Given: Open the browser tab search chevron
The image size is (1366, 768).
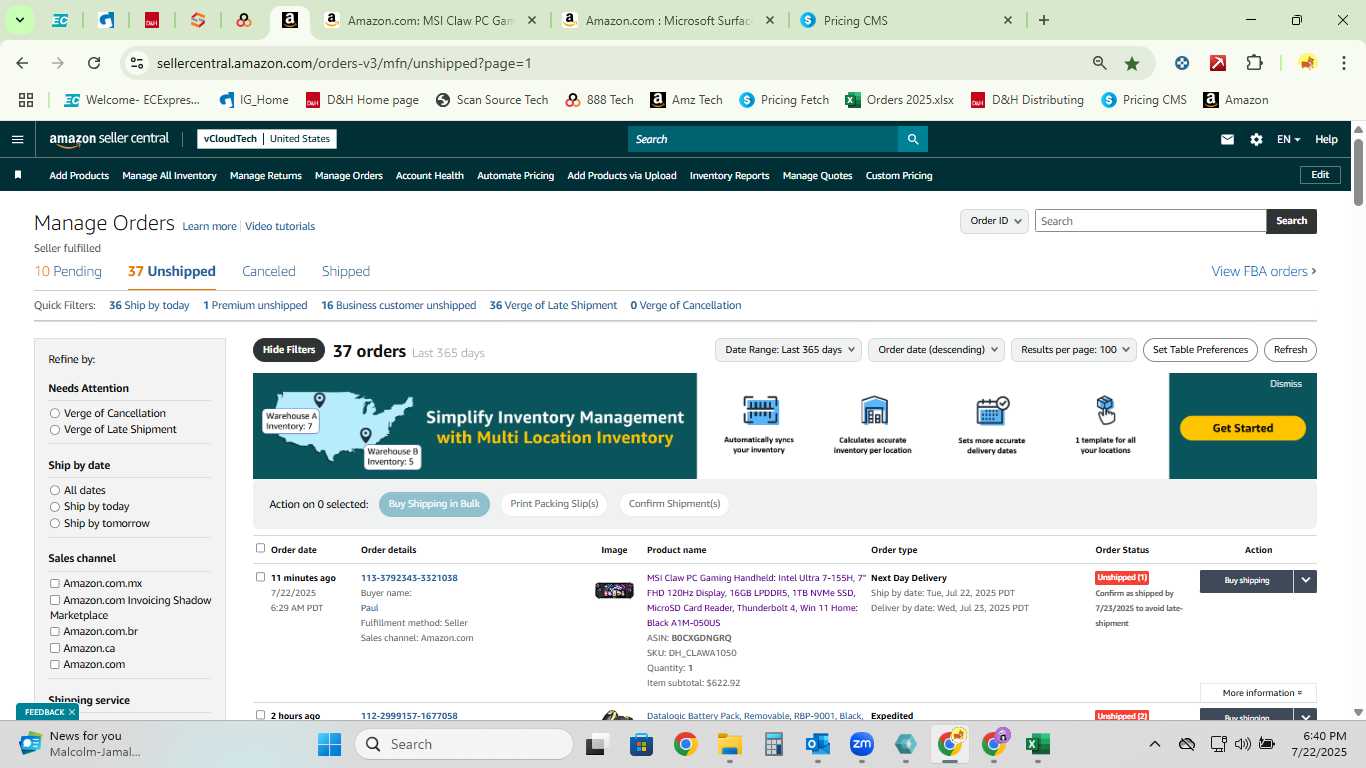Looking at the screenshot, I should click(19, 20).
